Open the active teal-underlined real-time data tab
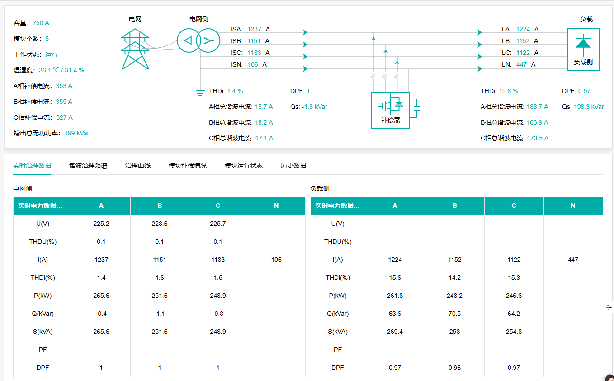 pos(32,166)
